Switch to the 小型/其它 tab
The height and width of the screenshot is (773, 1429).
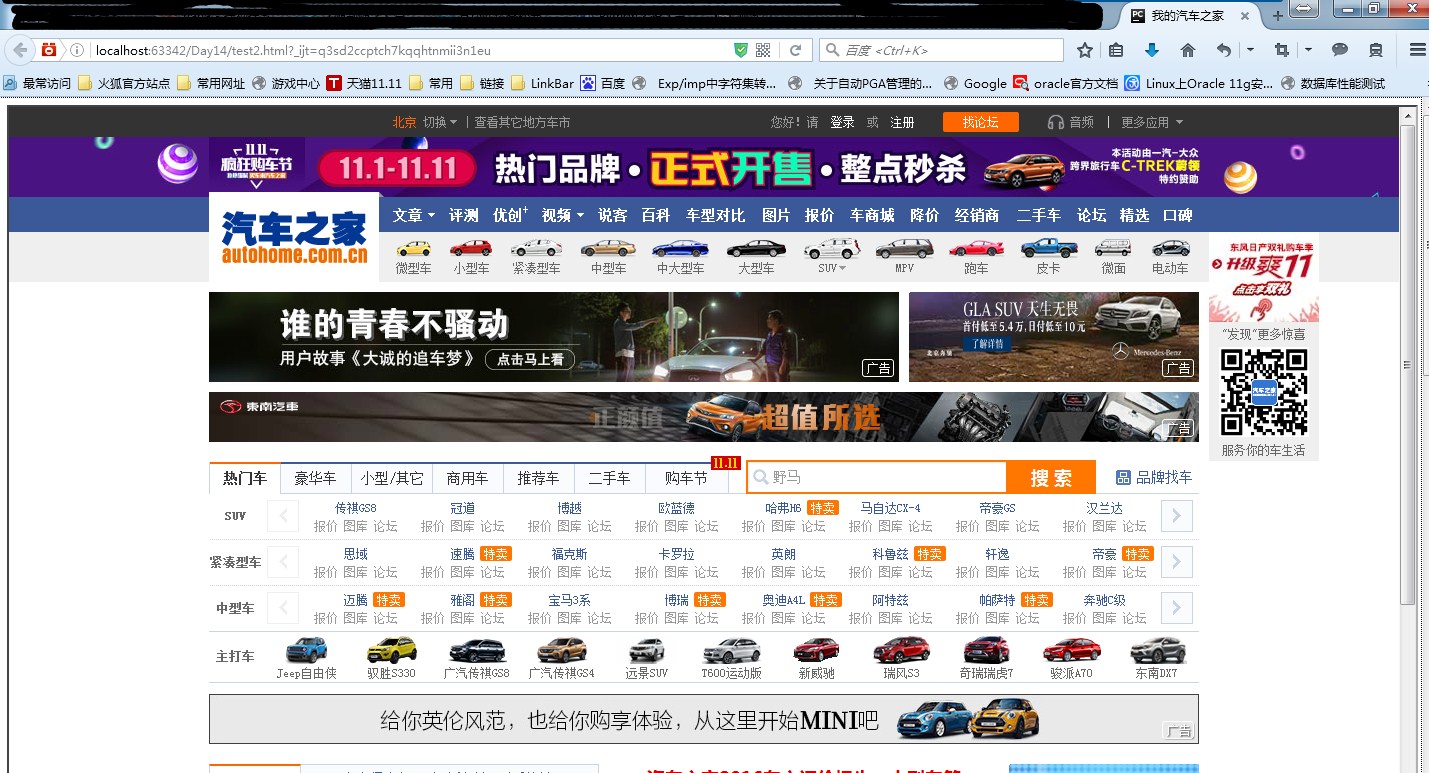pos(391,478)
